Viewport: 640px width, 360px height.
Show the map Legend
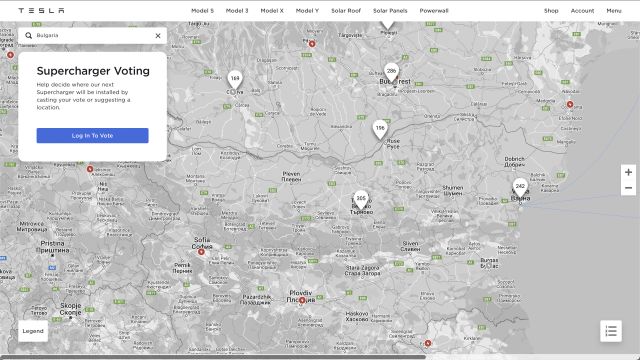(x=33, y=331)
